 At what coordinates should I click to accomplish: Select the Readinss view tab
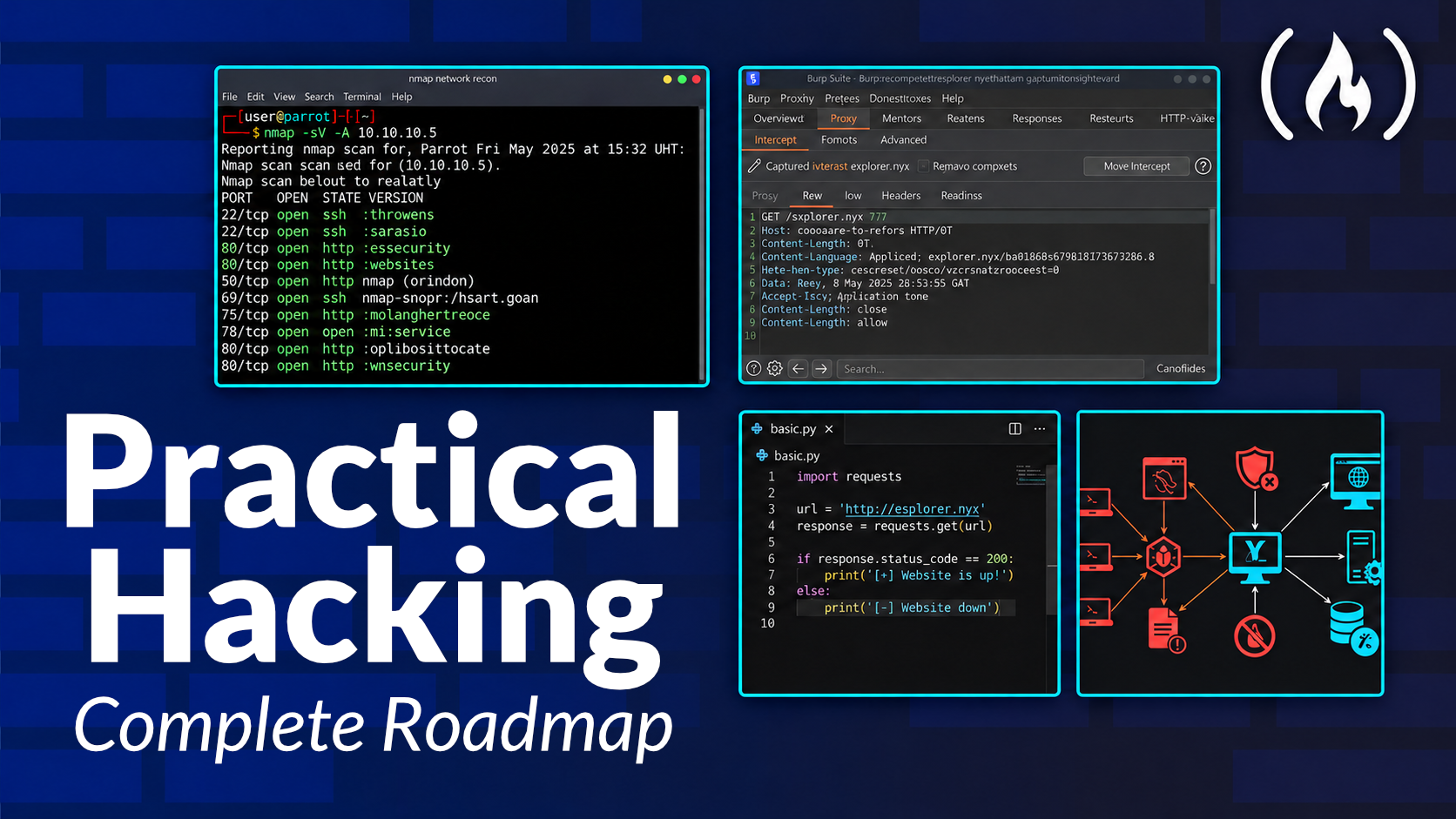click(x=961, y=195)
